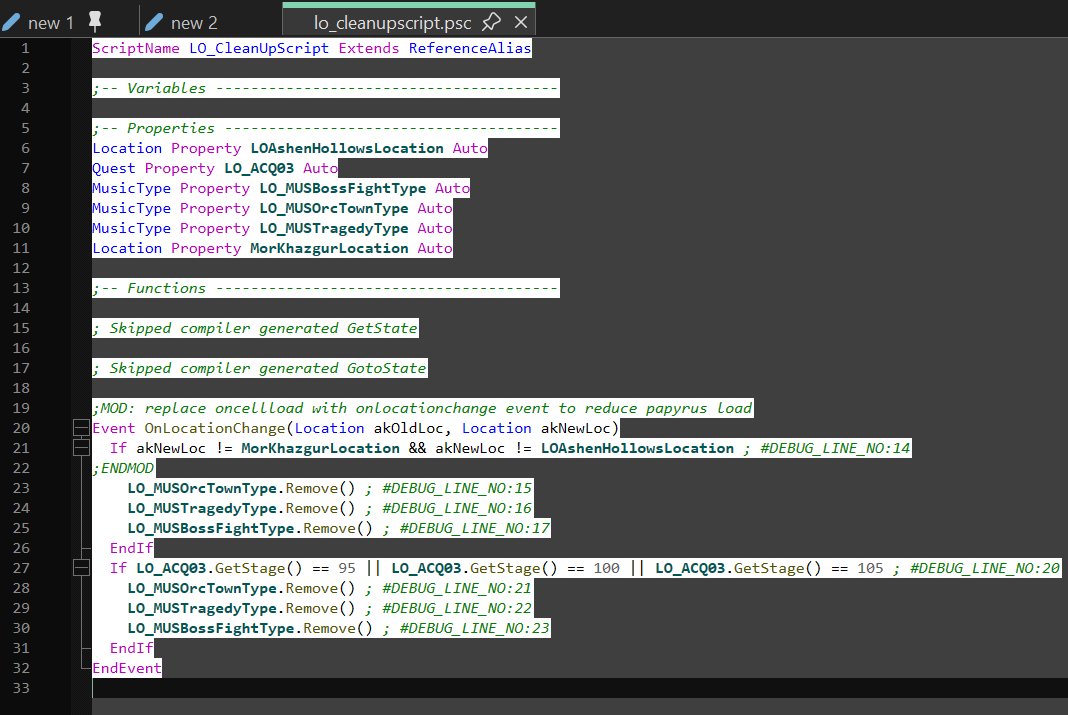The height and width of the screenshot is (715, 1068).
Task: Switch to the new 2 tab
Action: coord(194,22)
